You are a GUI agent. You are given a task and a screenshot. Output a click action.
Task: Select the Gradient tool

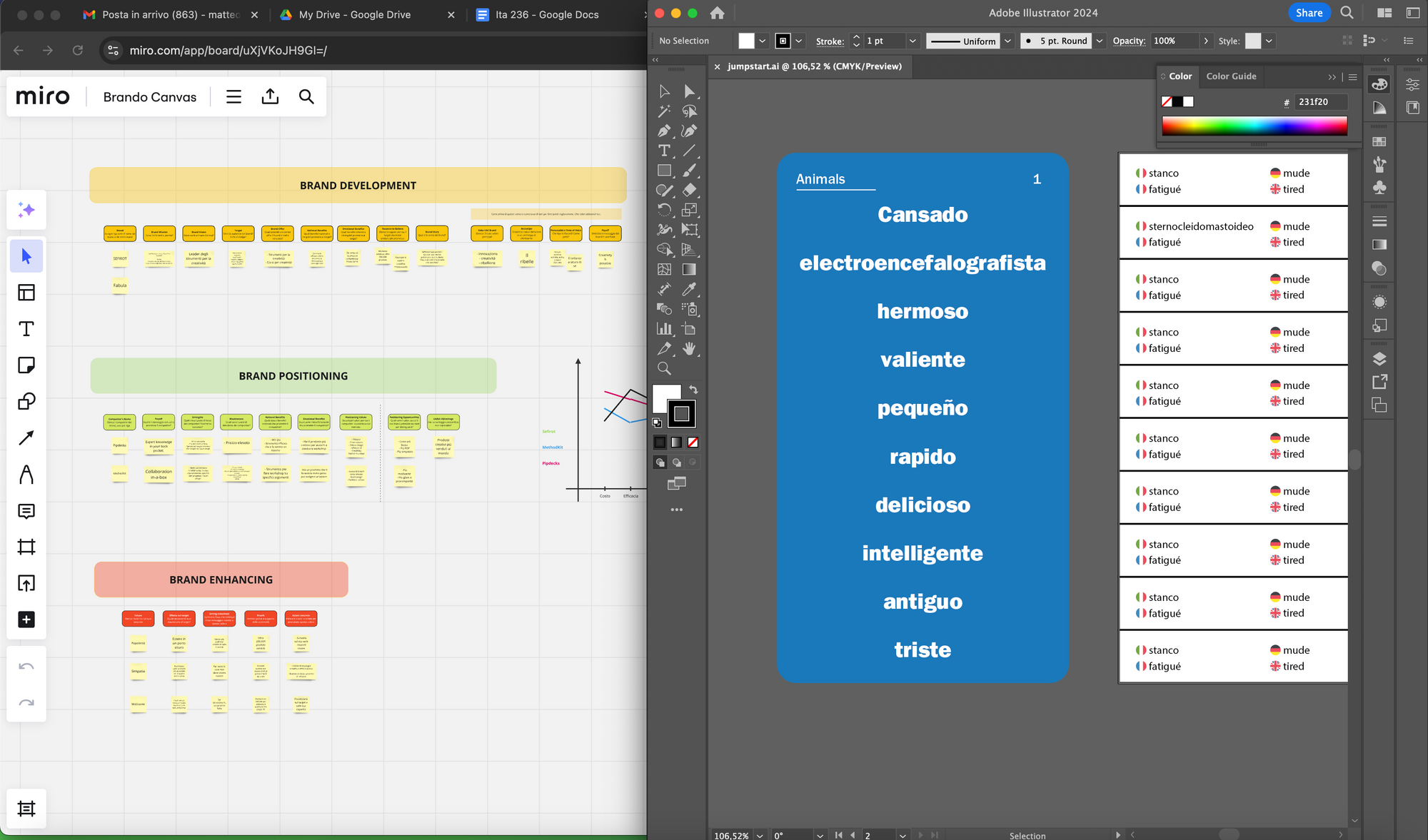[x=689, y=270]
